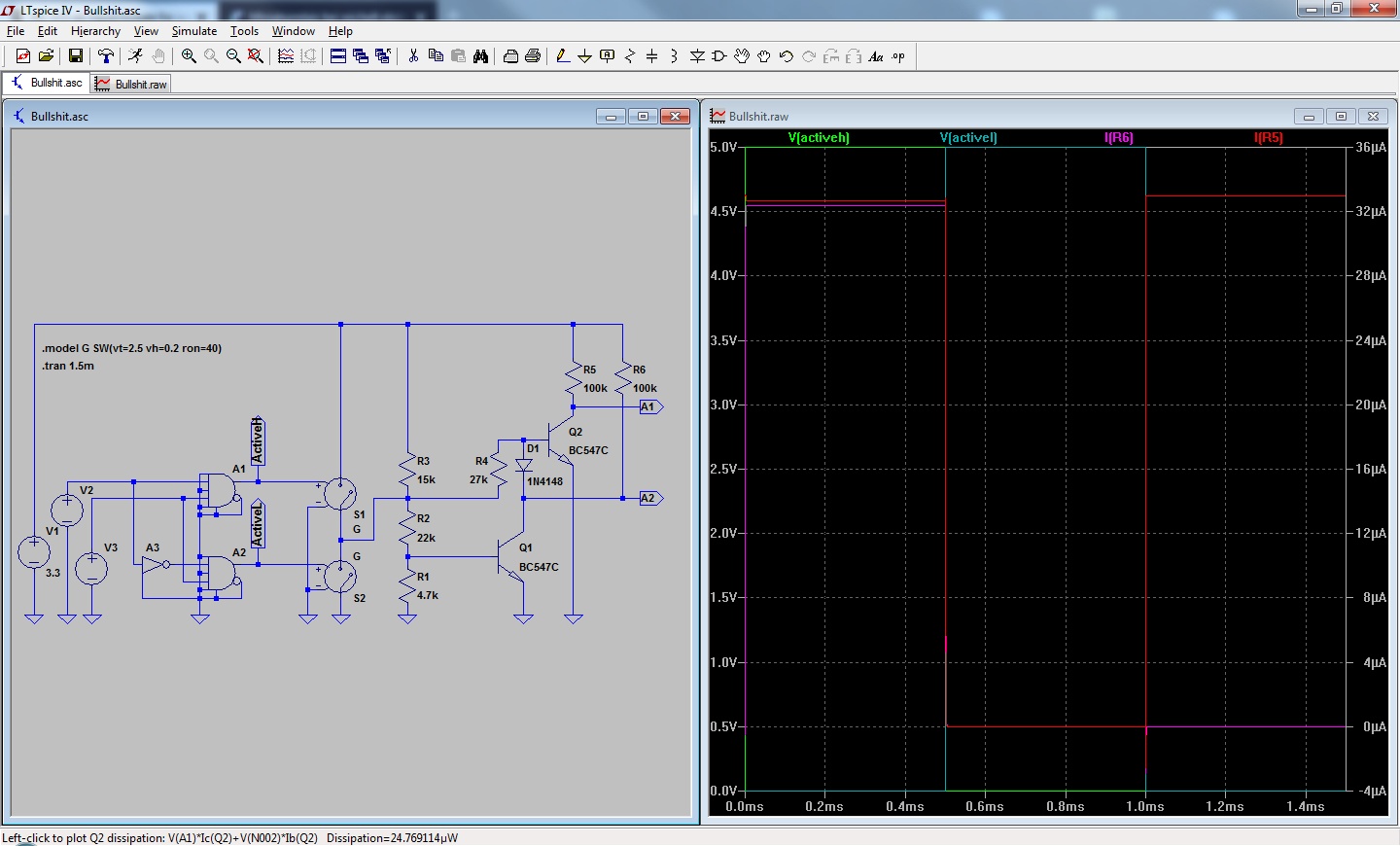Image resolution: width=1400 pixels, height=846 pixels.
Task: Click the Tile Windows toolbar icon
Action: click(x=338, y=56)
